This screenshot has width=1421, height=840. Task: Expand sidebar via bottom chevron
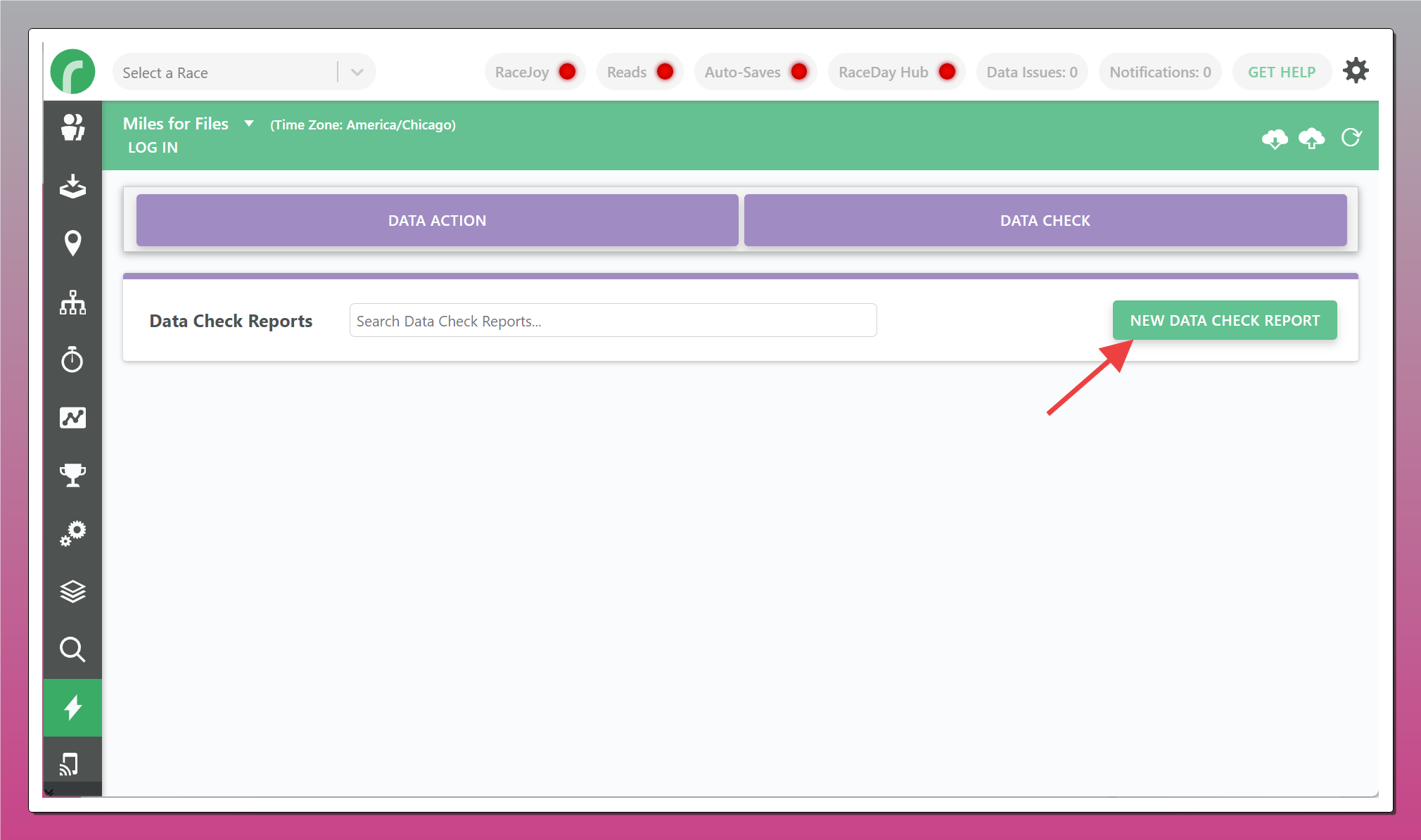click(x=49, y=791)
